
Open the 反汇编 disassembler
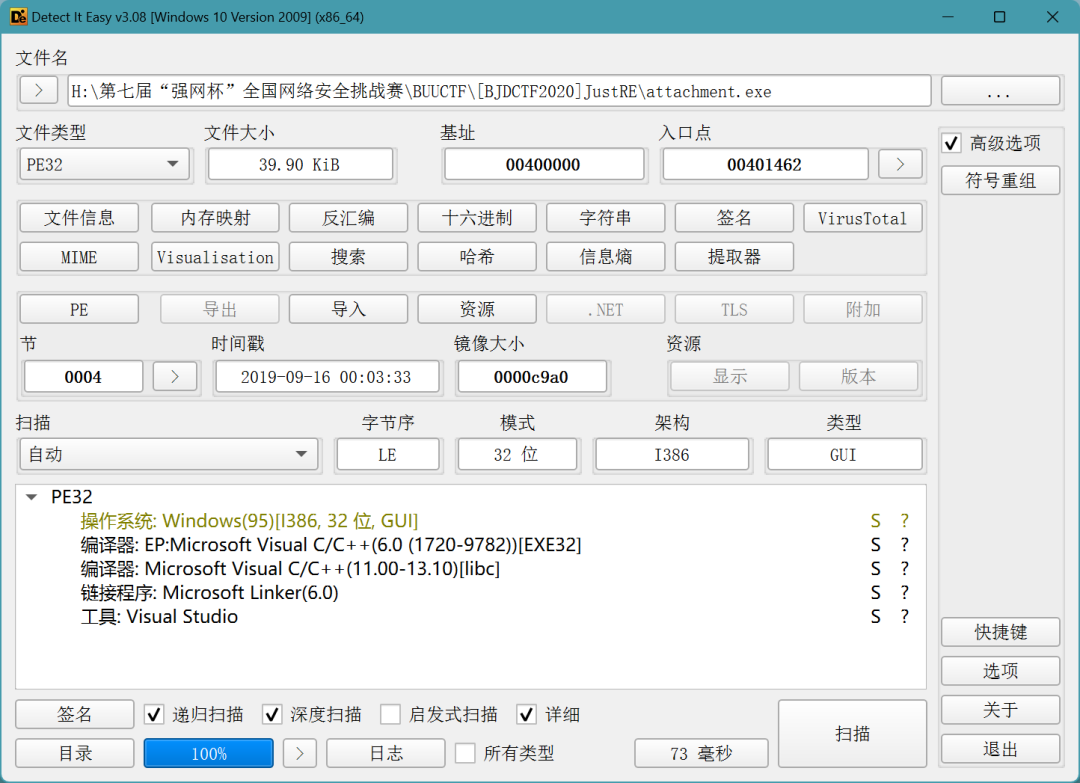348,218
